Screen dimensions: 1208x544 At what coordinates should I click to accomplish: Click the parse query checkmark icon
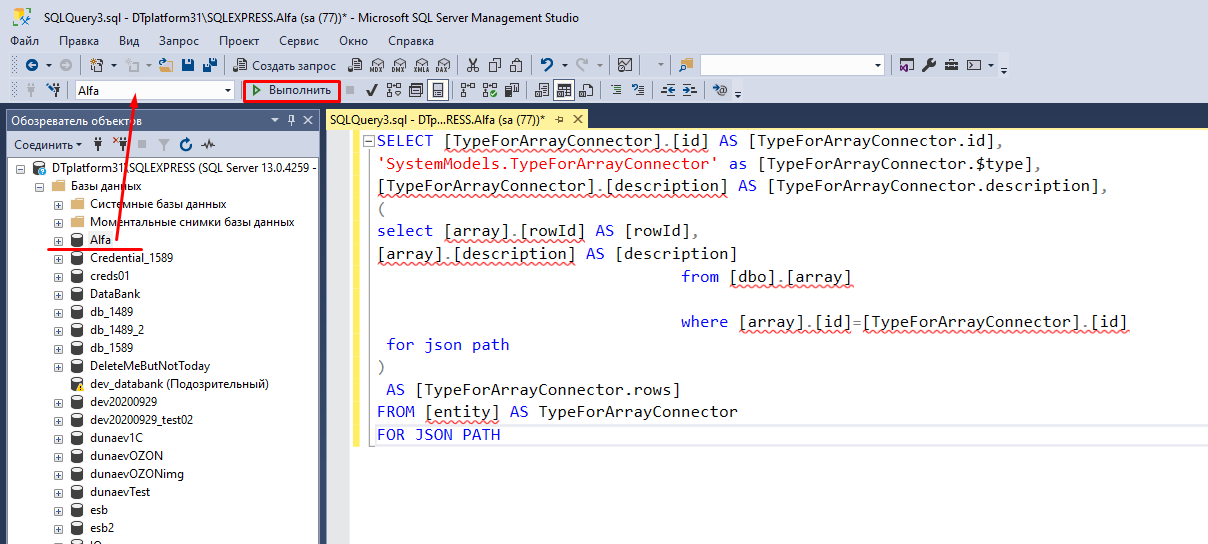click(371, 90)
